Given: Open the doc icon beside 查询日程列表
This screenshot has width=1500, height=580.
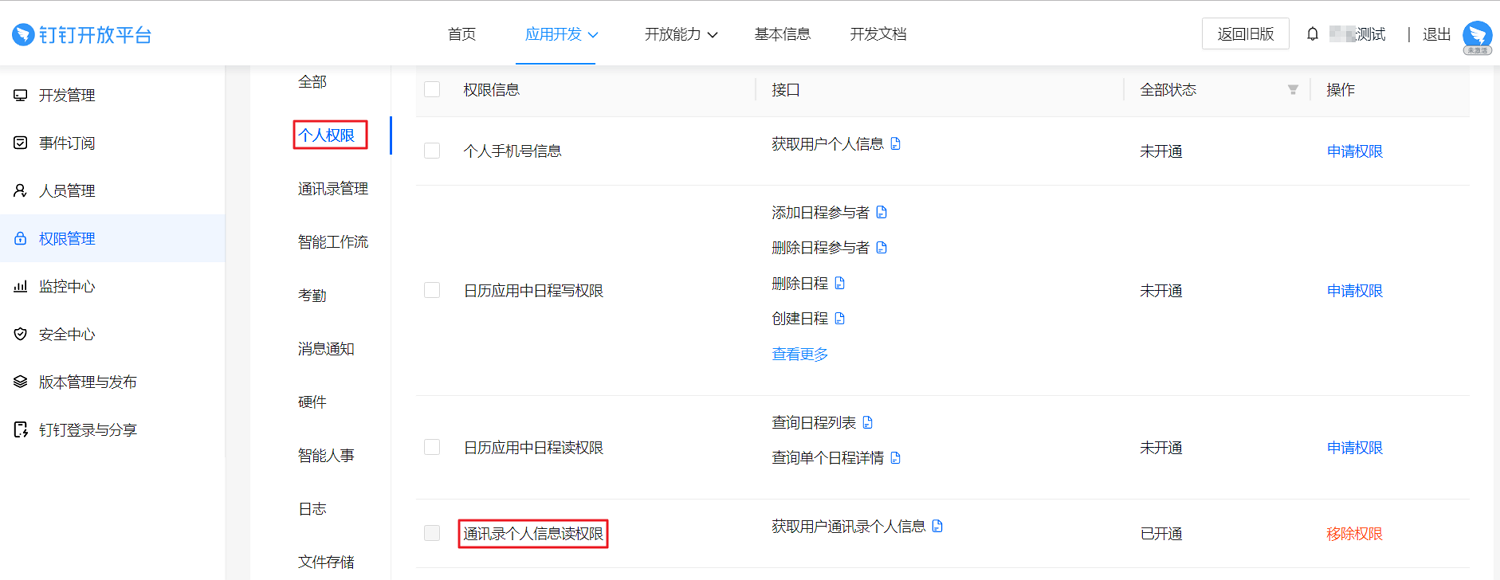Looking at the screenshot, I should point(867,423).
